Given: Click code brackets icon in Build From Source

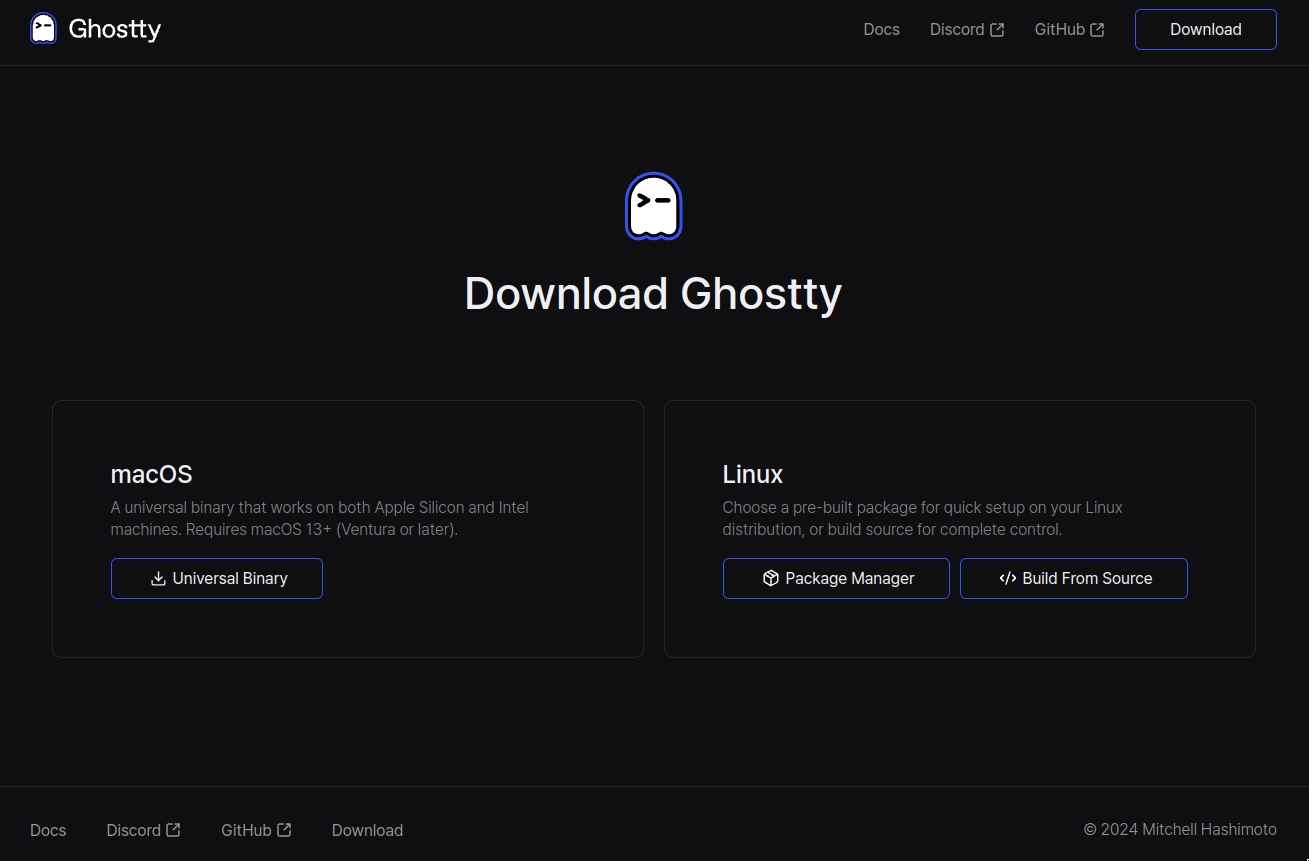Looking at the screenshot, I should click(1007, 578).
